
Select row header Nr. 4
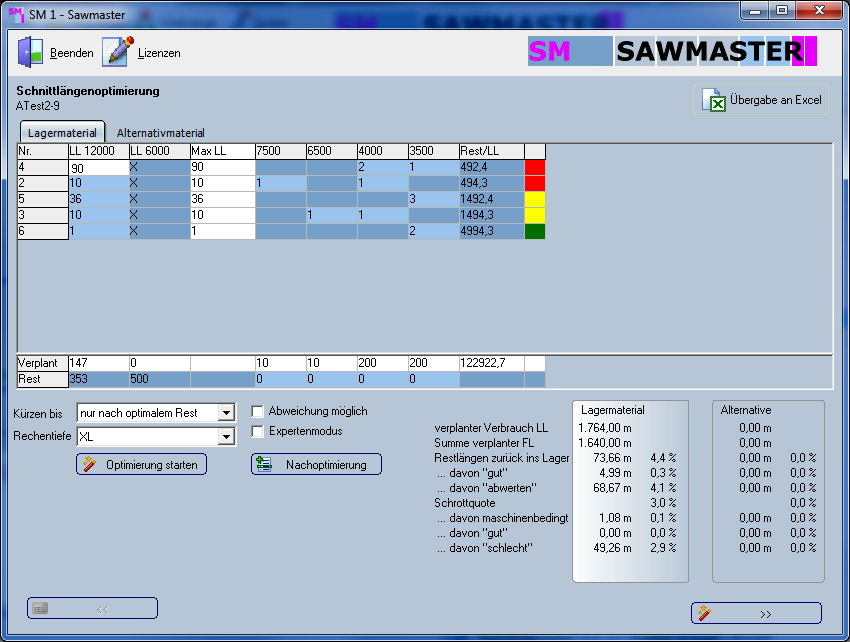pos(43,168)
